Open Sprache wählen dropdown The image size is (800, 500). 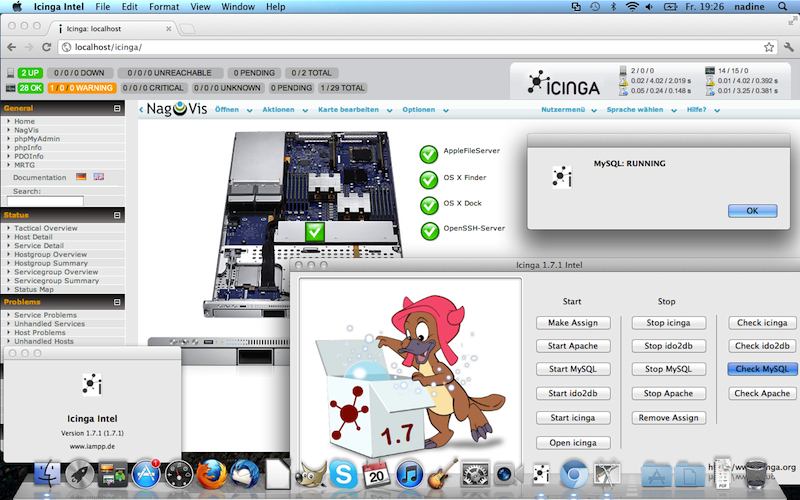(641, 110)
